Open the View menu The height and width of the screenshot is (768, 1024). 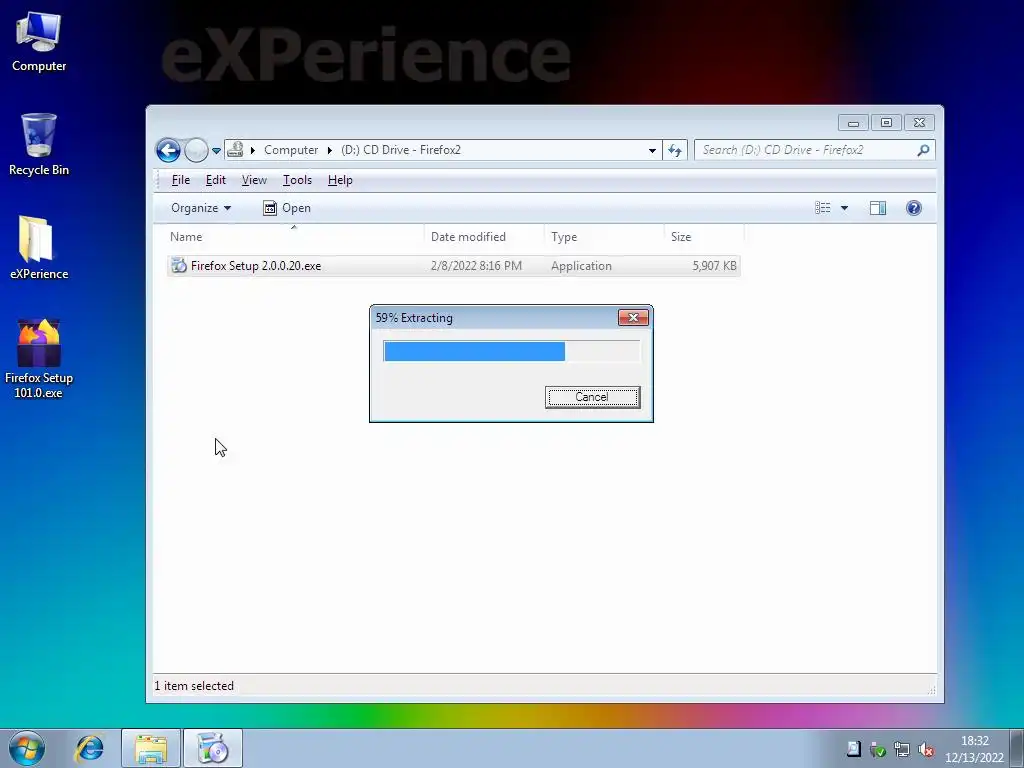coord(254,180)
